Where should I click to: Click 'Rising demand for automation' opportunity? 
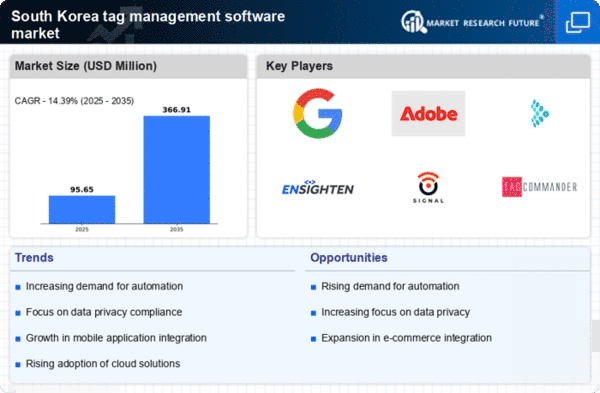[x=390, y=286]
